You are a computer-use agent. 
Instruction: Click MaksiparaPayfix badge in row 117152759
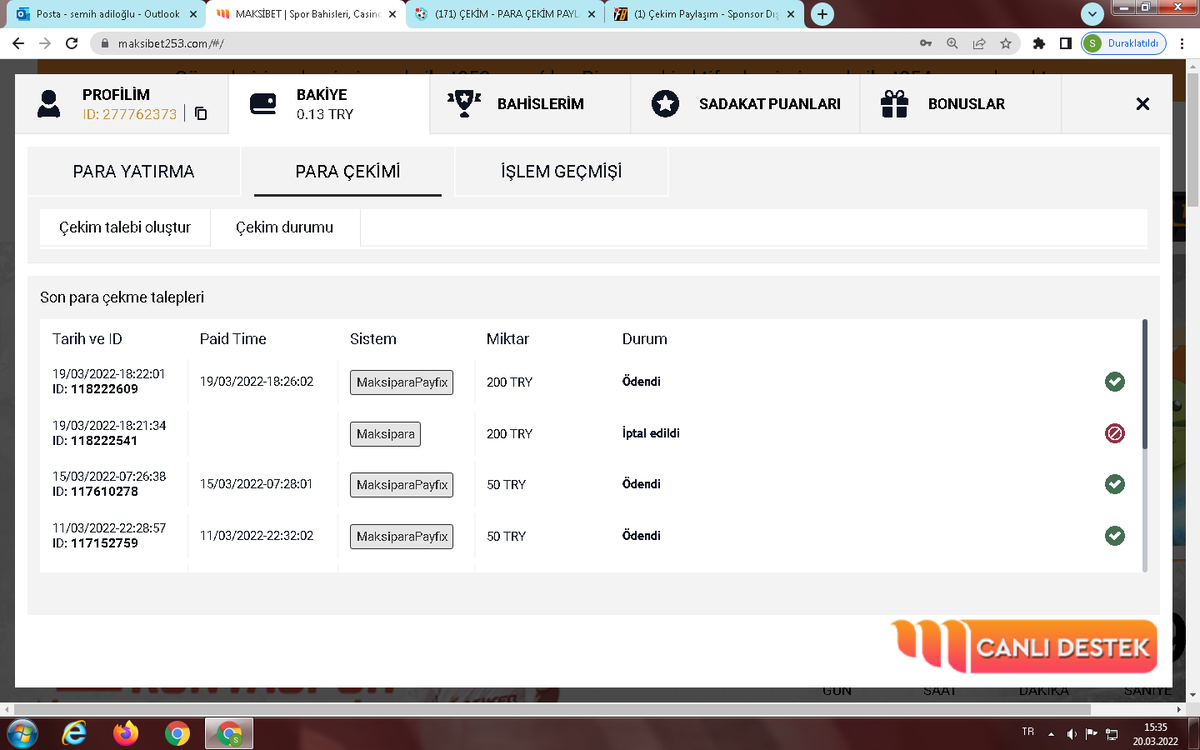pyautogui.click(x=402, y=537)
